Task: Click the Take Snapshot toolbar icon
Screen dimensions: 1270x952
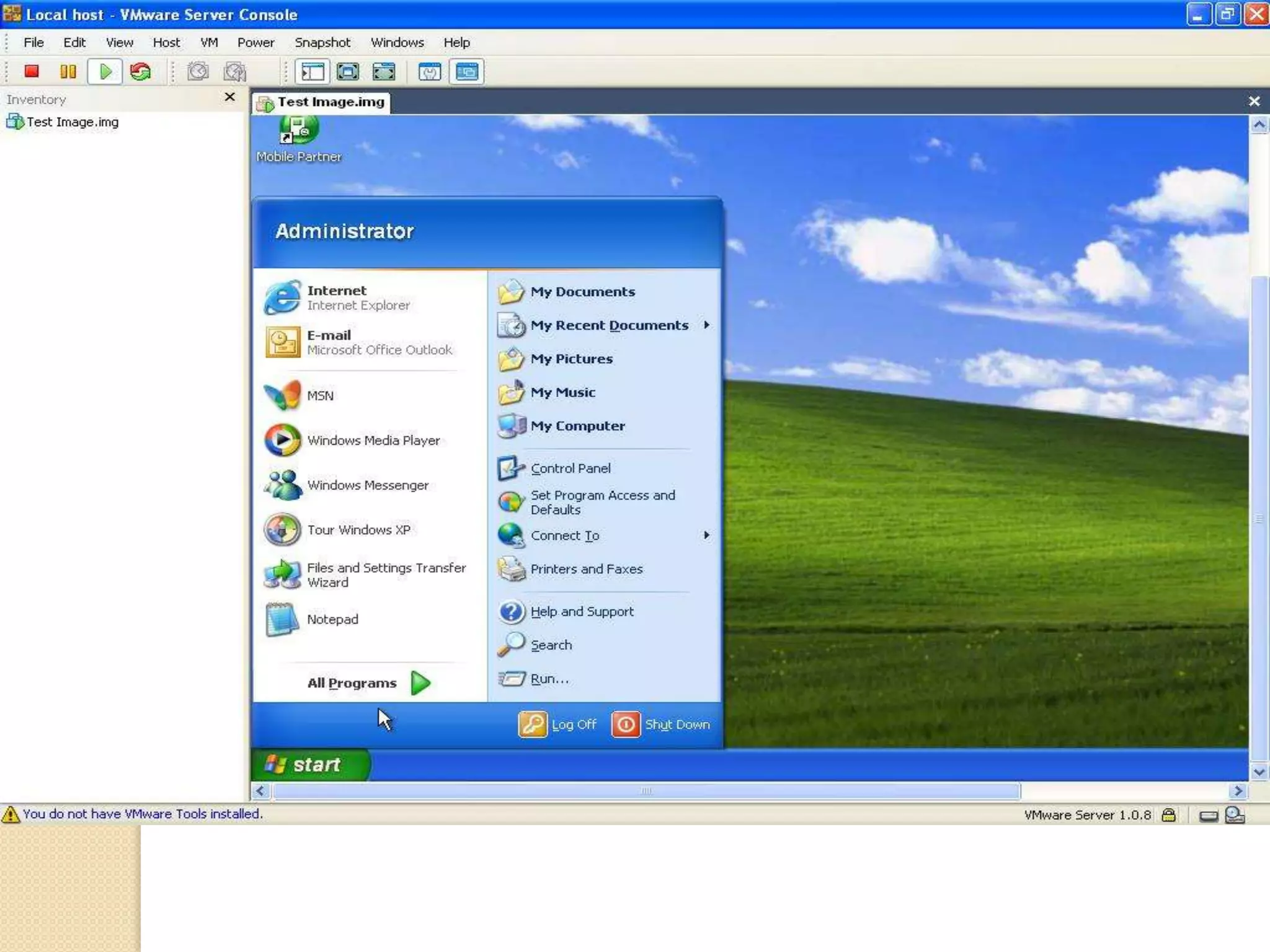Action: pyautogui.click(x=198, y=72)
